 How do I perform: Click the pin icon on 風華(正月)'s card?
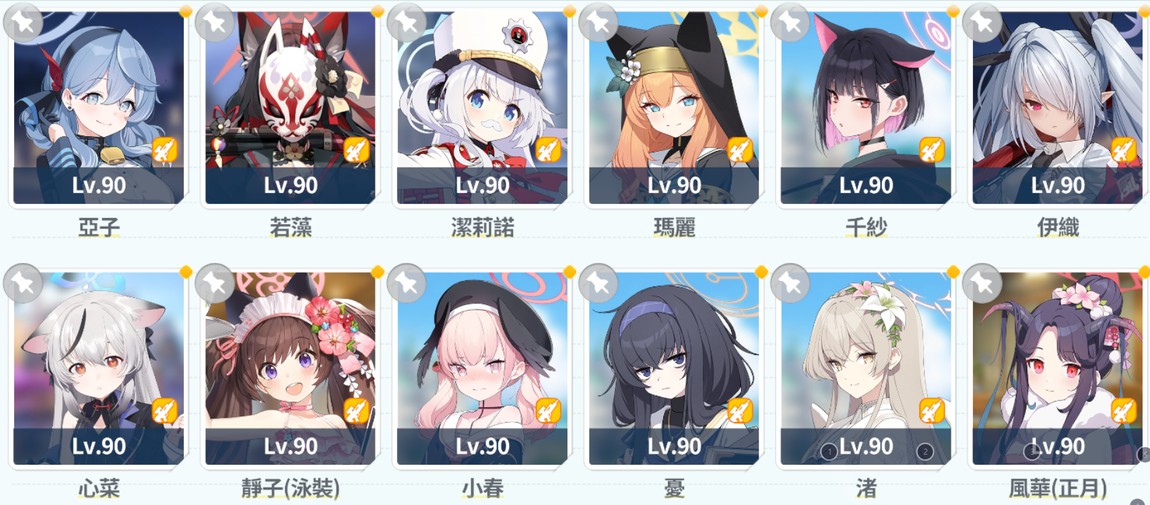coord(981,282)
